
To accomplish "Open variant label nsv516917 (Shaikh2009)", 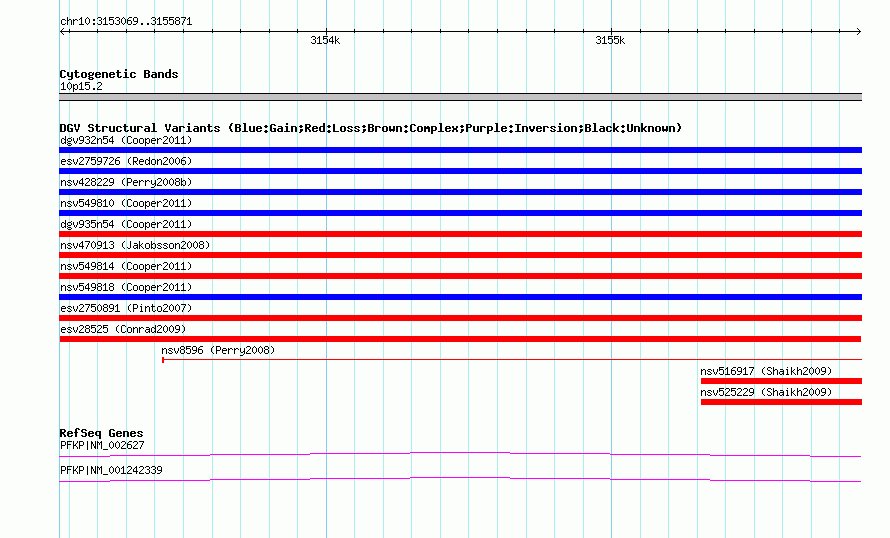I will pos(766,371).
